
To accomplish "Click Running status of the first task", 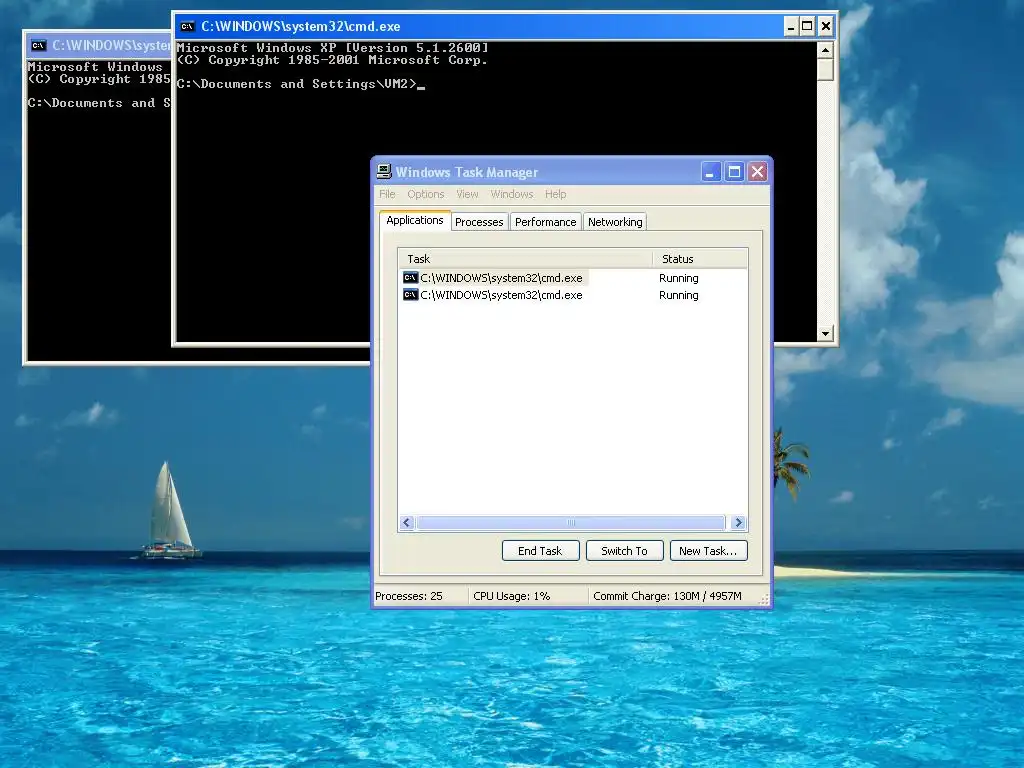I will pyautogui.click(x=679, y=278).
